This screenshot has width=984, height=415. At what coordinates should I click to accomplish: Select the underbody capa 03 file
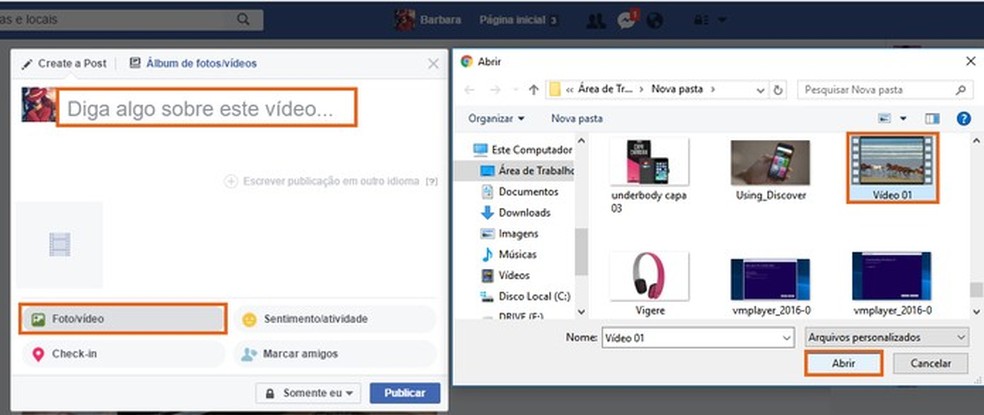(x=649, y=175)
